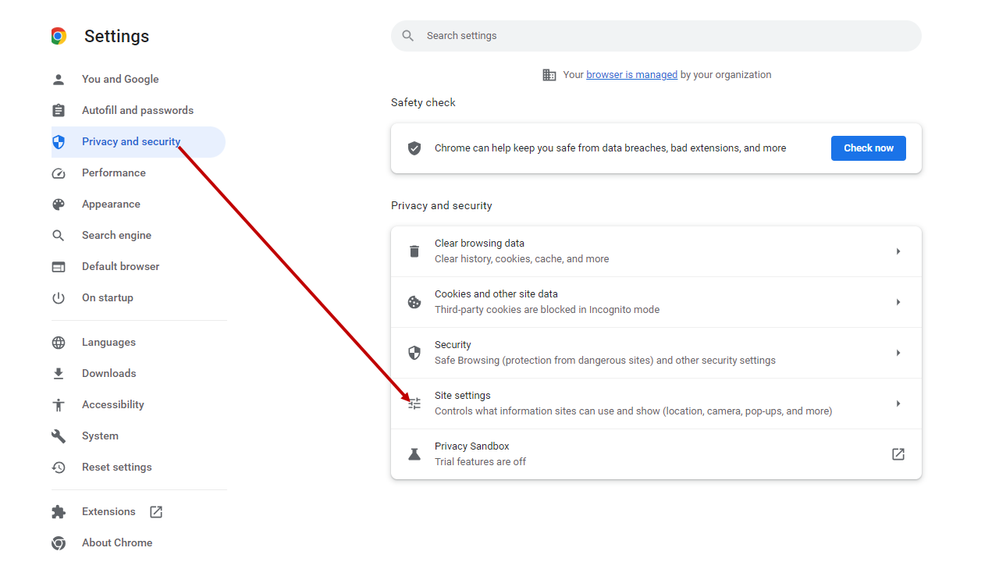The height and width of the screenshot is (562, 999).
Task: Click the Default browser window icon
Action: click(59, 267)
